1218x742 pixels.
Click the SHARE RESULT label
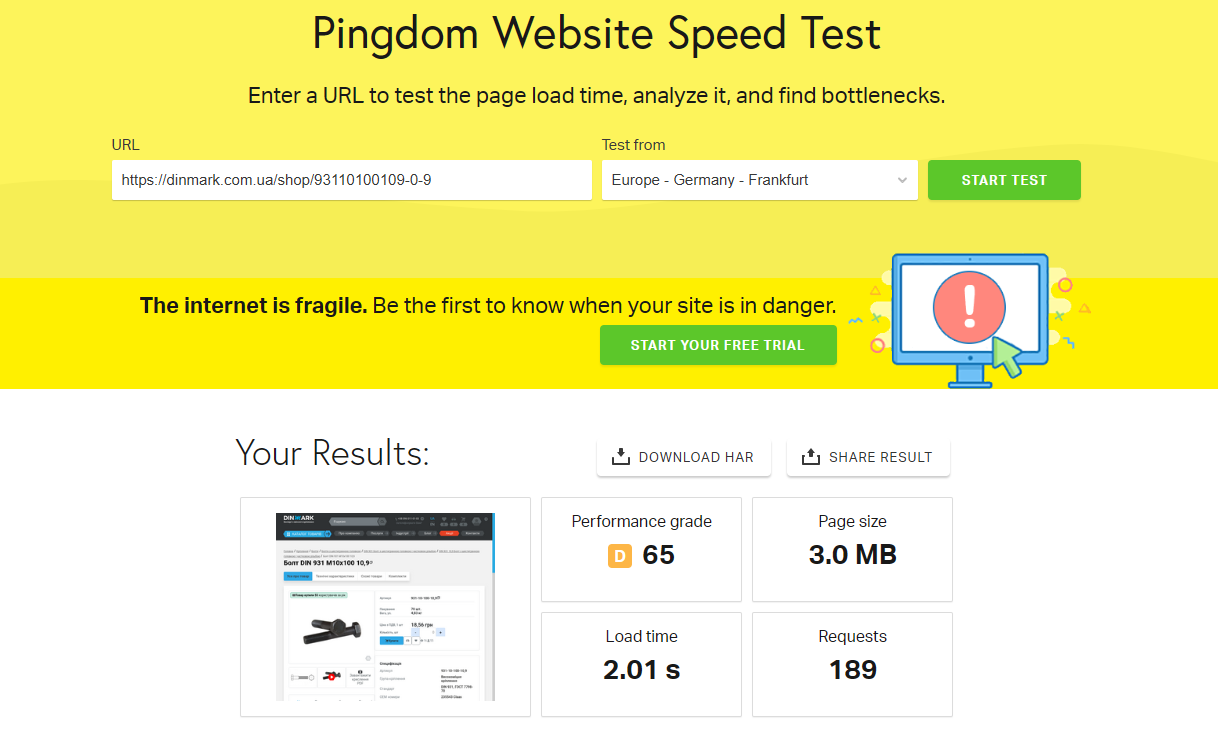[x=880, y=457]
